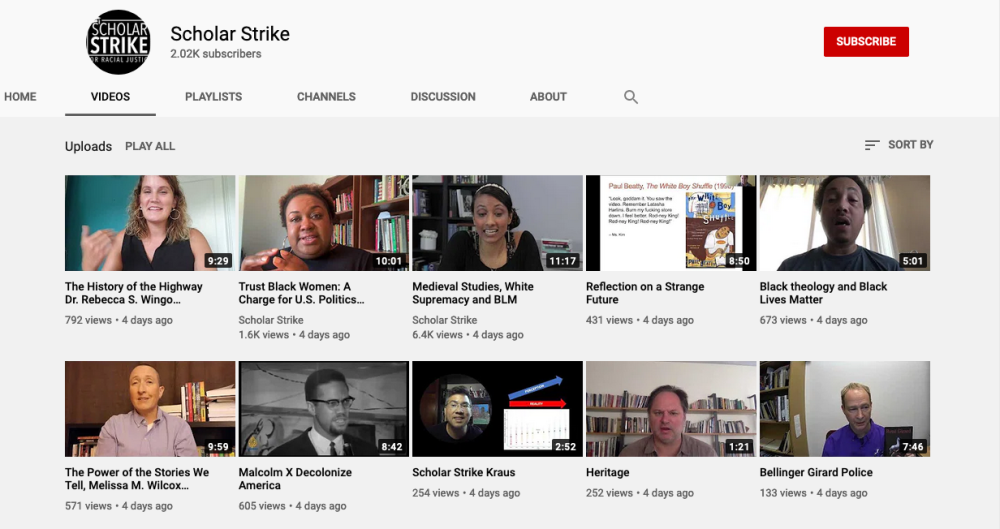Open Reflection on a Strange Future thumbnail
The width and height of the screenshot is (1000, 529).
click(x=671, y=223)
